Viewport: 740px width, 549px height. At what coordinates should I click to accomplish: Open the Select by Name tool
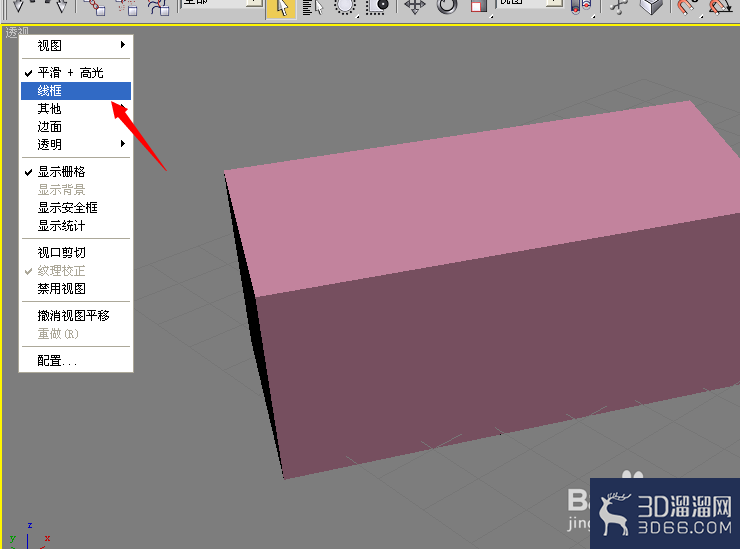pyautogui.click(x=313, y=7)
